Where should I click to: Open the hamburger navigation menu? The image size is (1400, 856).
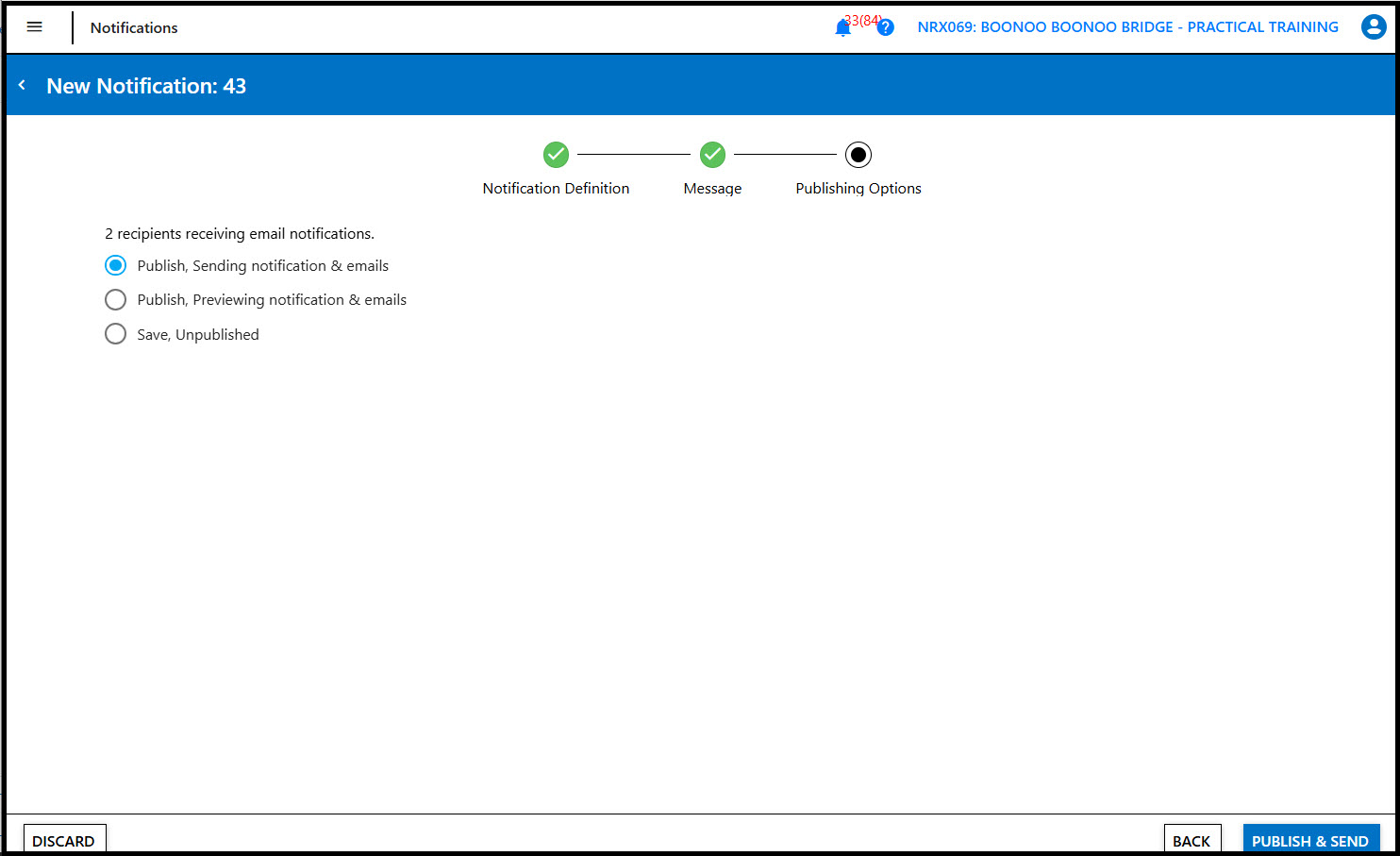click(x=35, y=27)
